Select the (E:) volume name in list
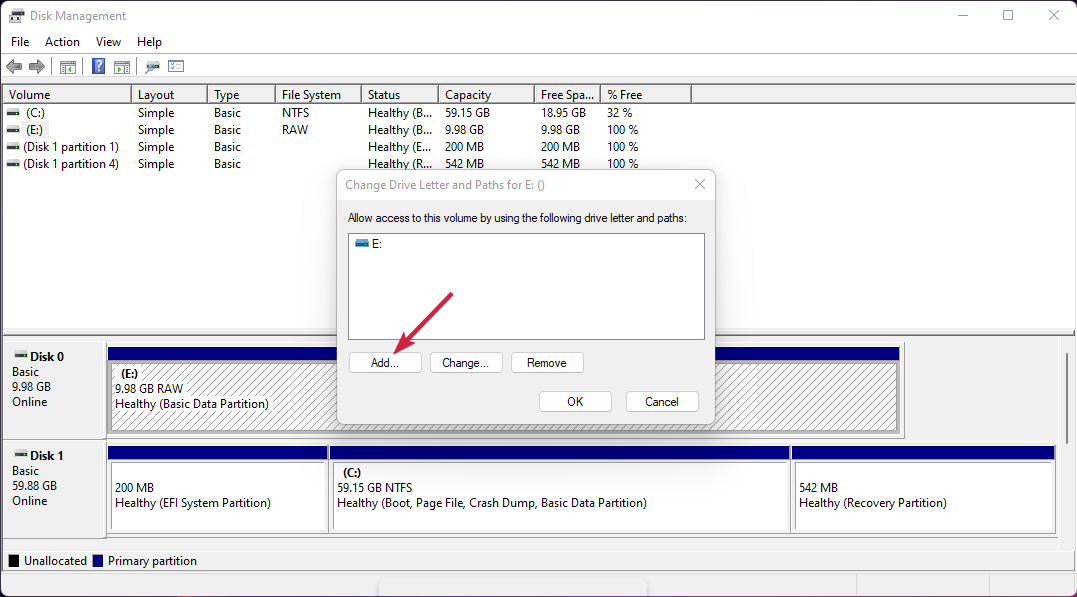 (x=34, y=130)
